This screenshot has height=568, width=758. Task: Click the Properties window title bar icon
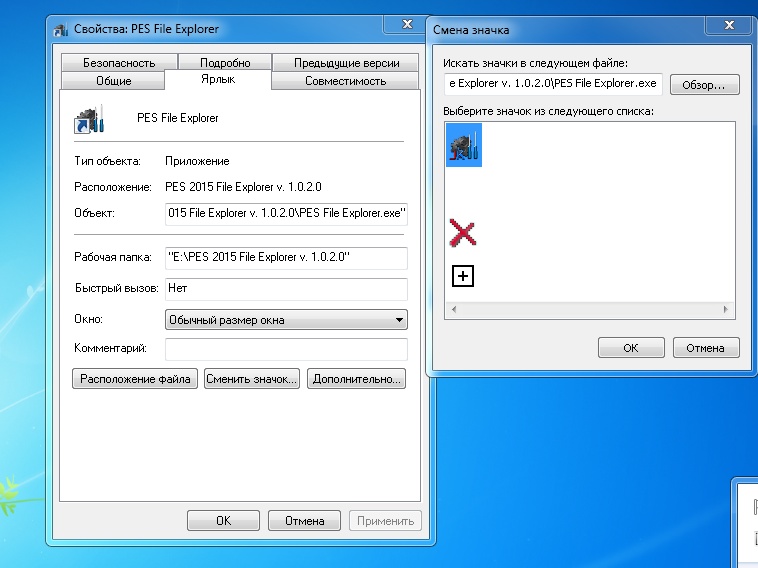pos(61,30)
